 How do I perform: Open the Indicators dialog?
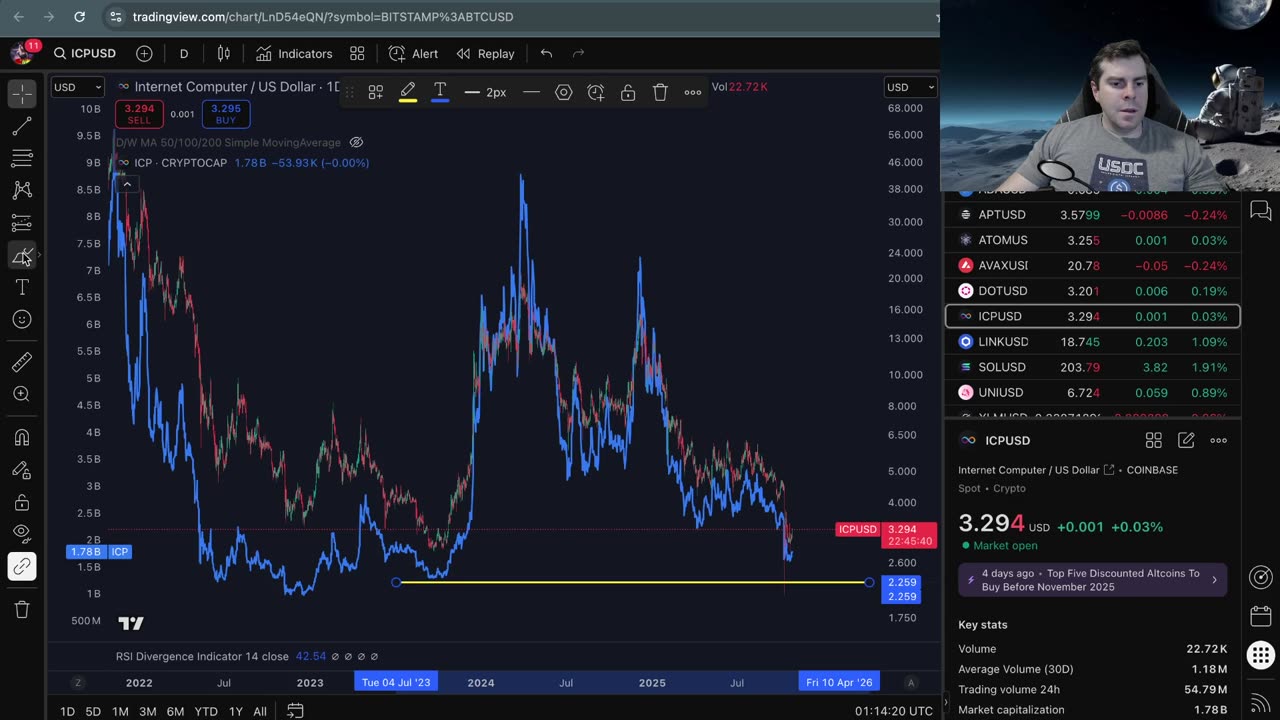tap(294, 53)
